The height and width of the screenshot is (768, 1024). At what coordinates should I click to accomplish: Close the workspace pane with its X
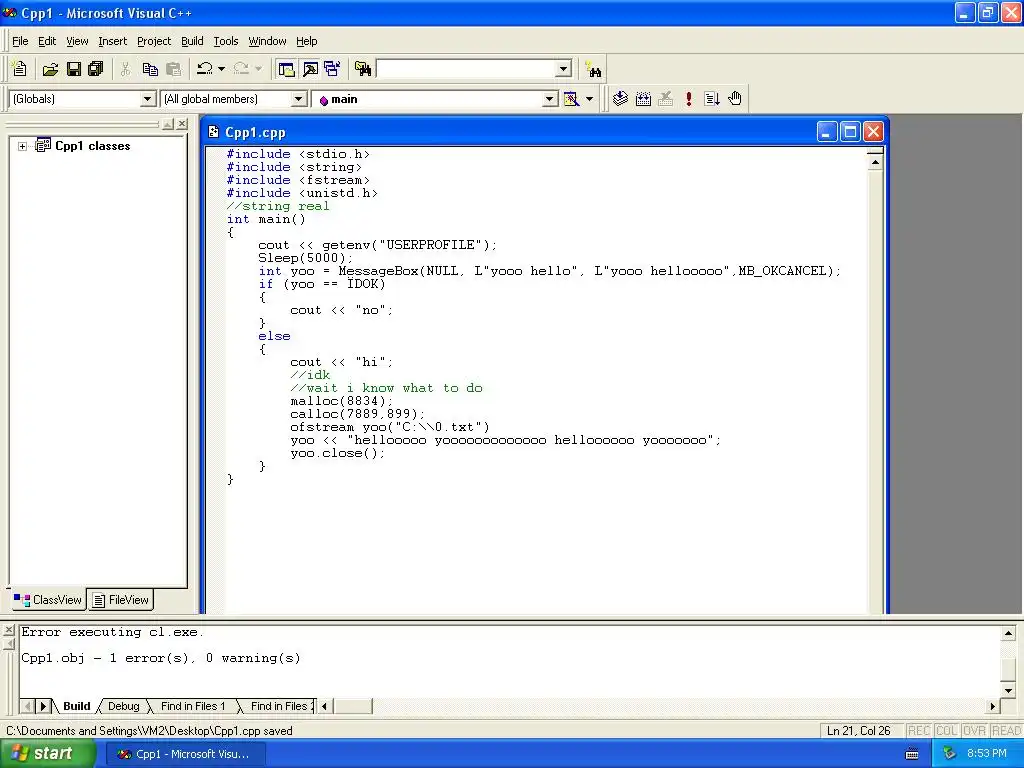coord(182,123)
